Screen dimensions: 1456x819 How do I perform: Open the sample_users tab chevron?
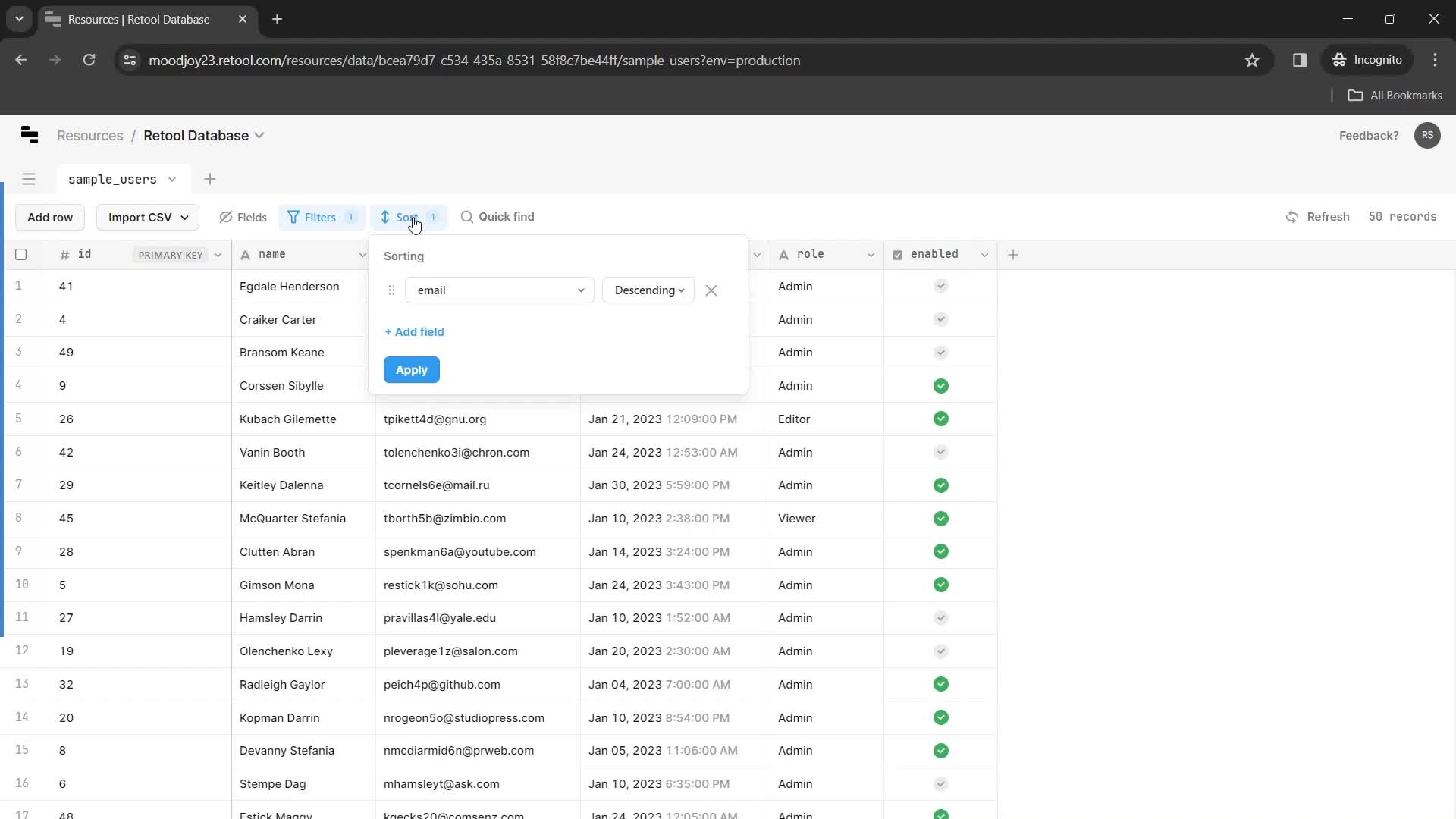click(x=172, y=180)
